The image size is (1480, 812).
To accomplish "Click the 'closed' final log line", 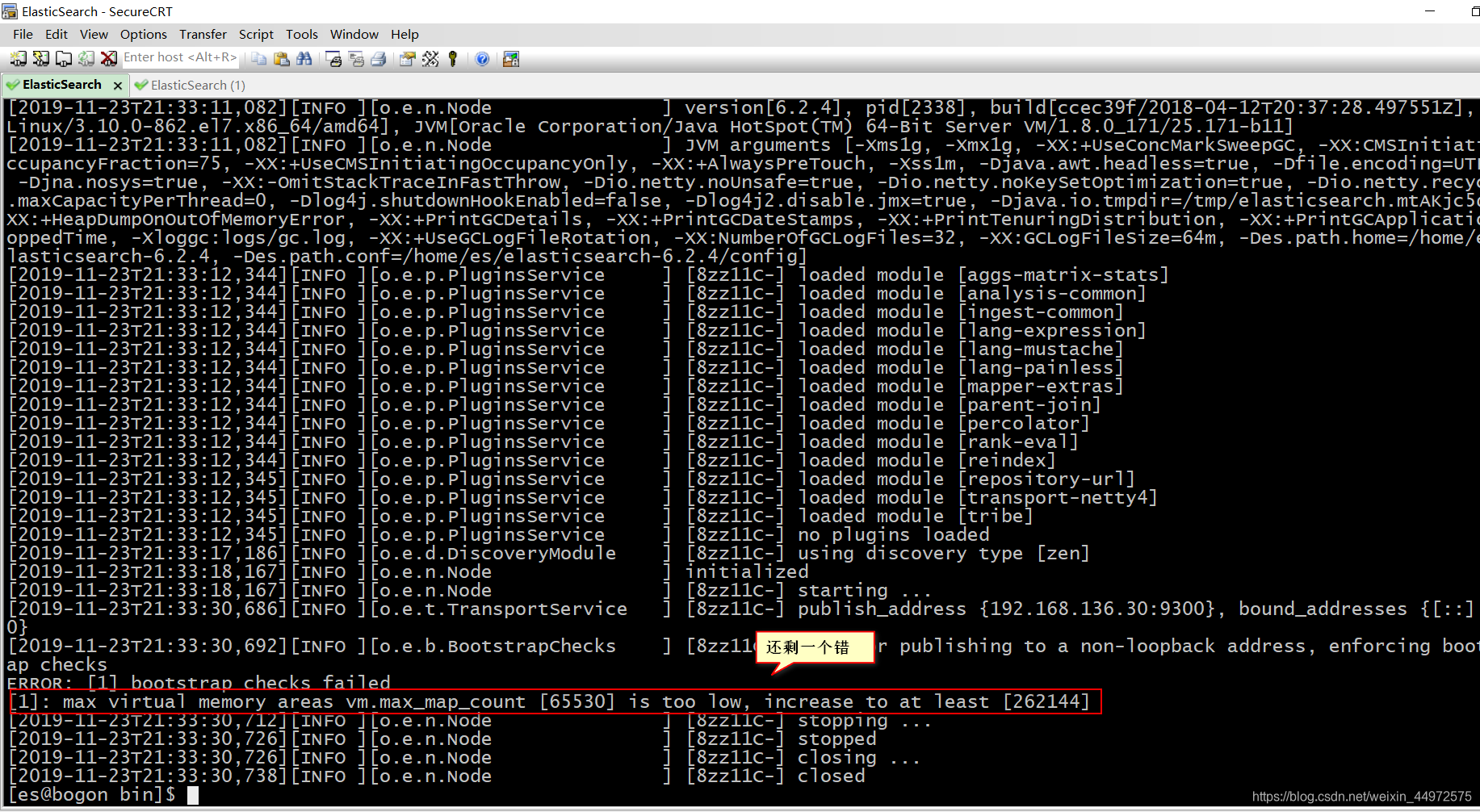I will tap(831, 776).
